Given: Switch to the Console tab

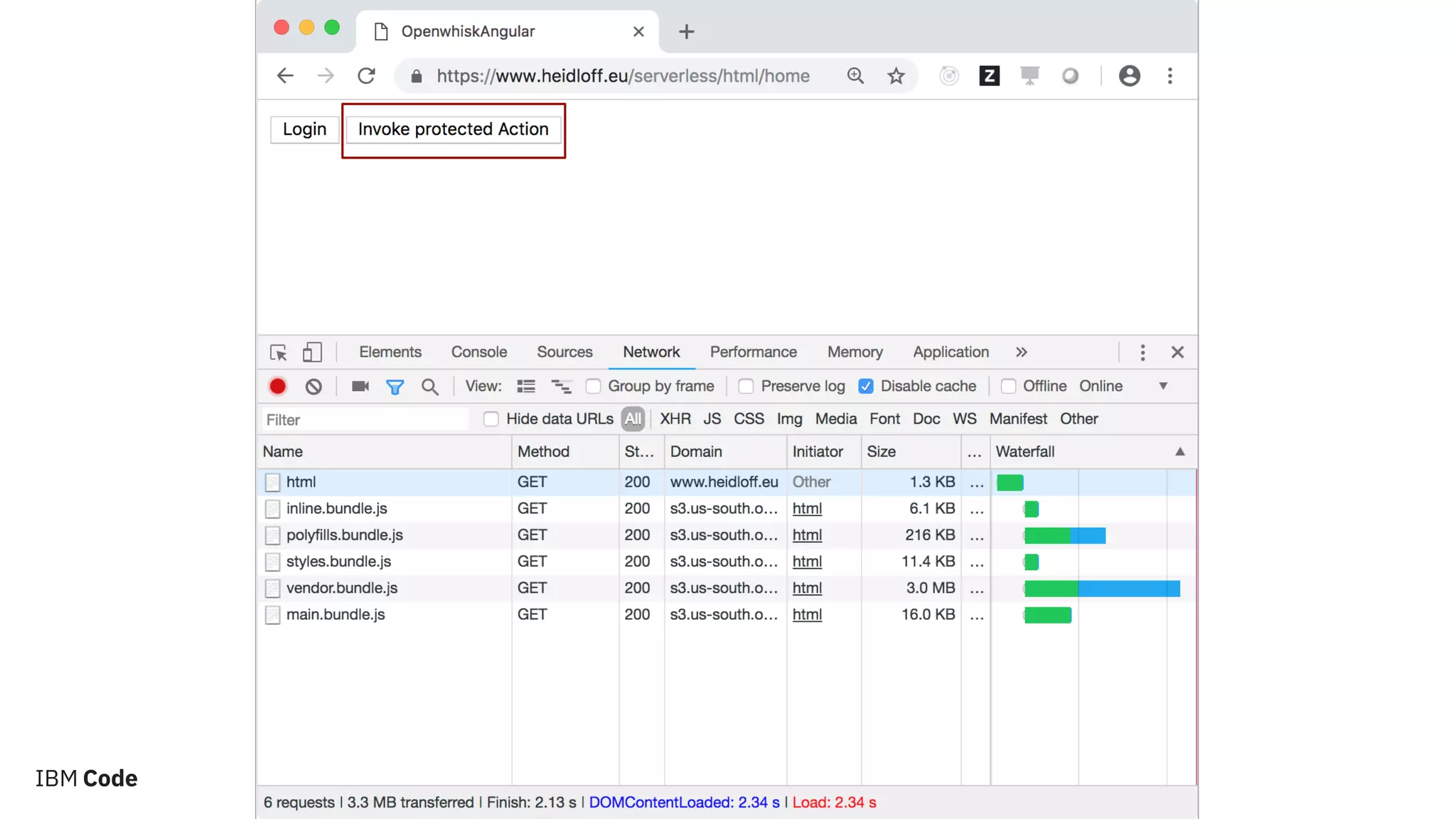Looking at the screenshot, I should coord(478,353).
